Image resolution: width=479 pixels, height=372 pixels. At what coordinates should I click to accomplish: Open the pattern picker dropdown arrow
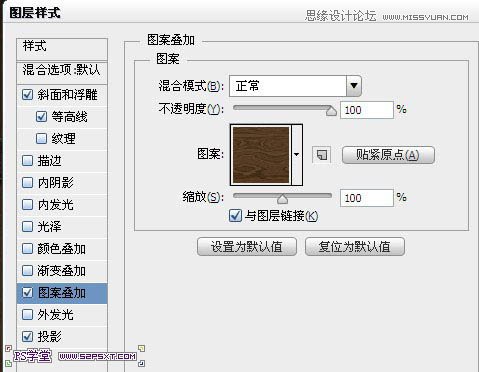tap(297, 154)
